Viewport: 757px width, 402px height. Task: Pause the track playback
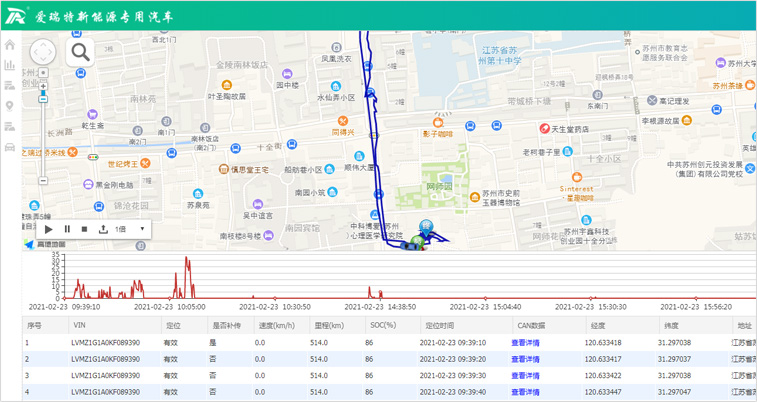(67, 229)
